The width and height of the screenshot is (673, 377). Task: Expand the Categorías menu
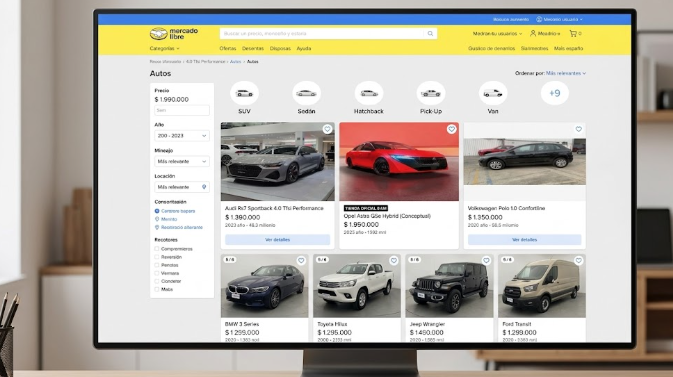(x=164, y=49)
